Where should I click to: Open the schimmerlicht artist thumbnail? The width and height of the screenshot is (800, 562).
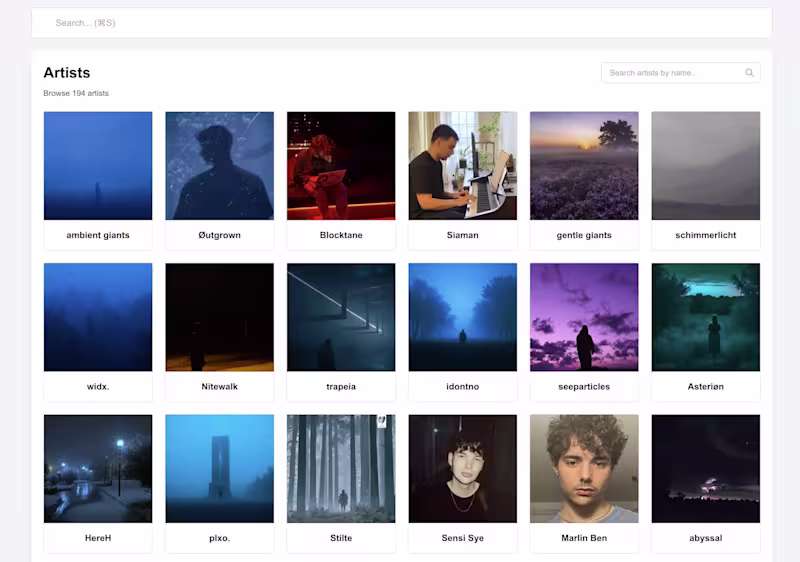point(706,166)
